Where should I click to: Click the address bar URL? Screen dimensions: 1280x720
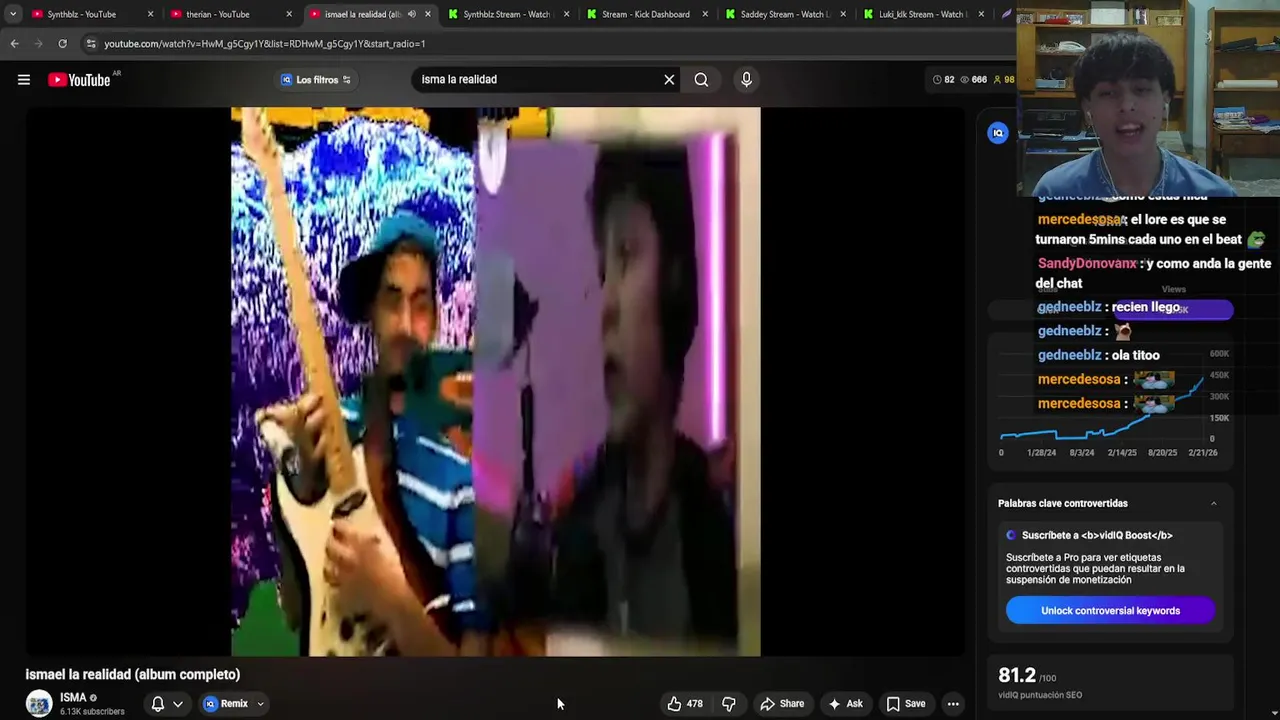click(x=265, y=44)
